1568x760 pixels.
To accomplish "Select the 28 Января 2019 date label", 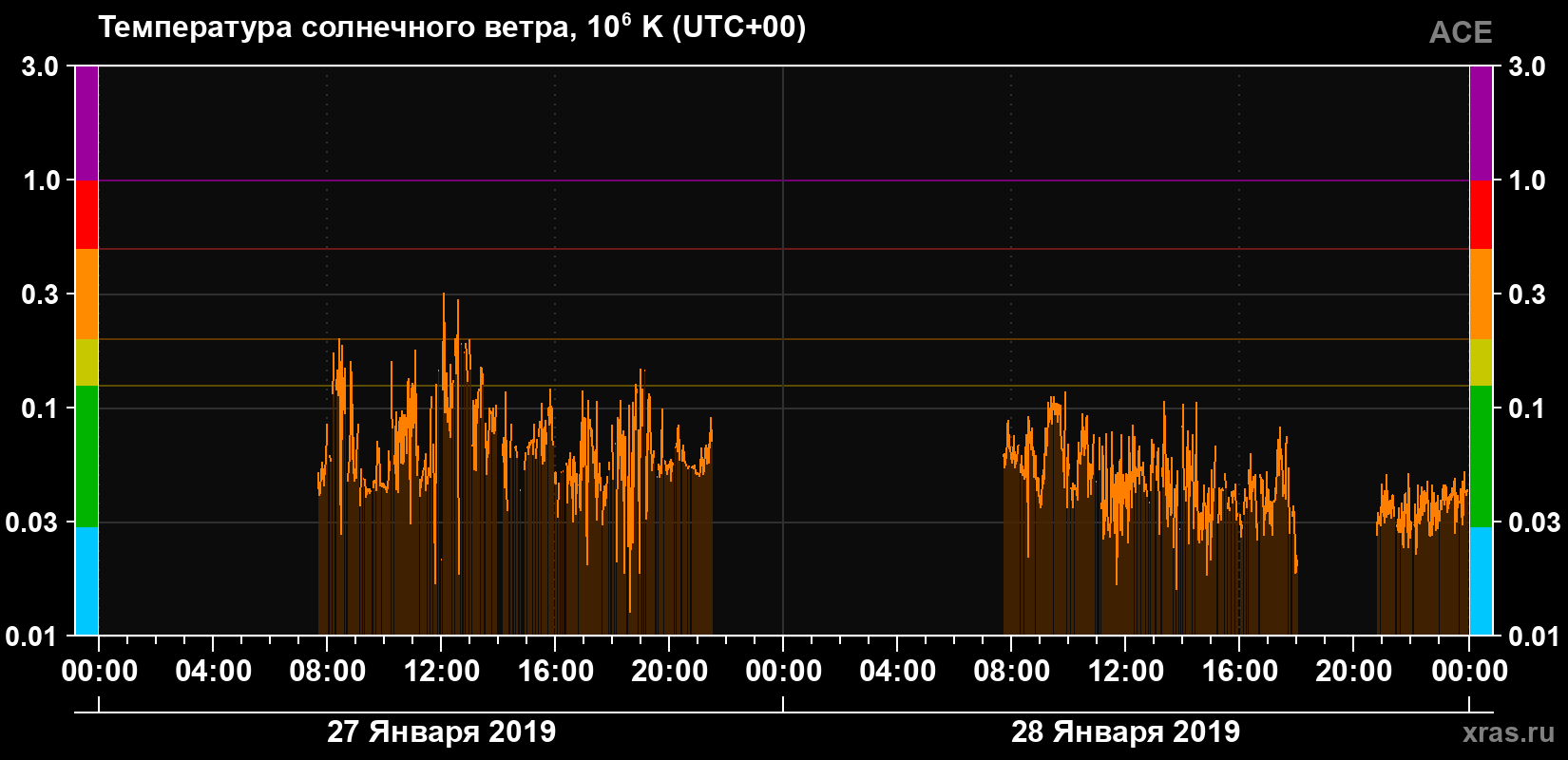I will pyautogui.click(x=1125, y=731).
